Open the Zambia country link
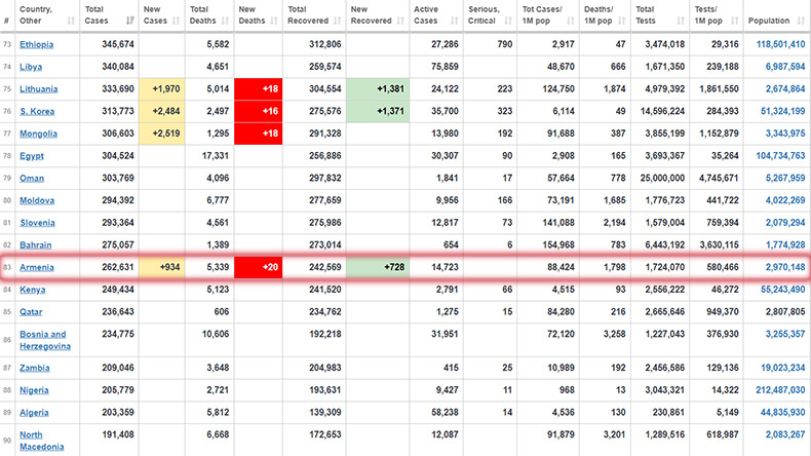811x456 pixels. pos(35,368)
